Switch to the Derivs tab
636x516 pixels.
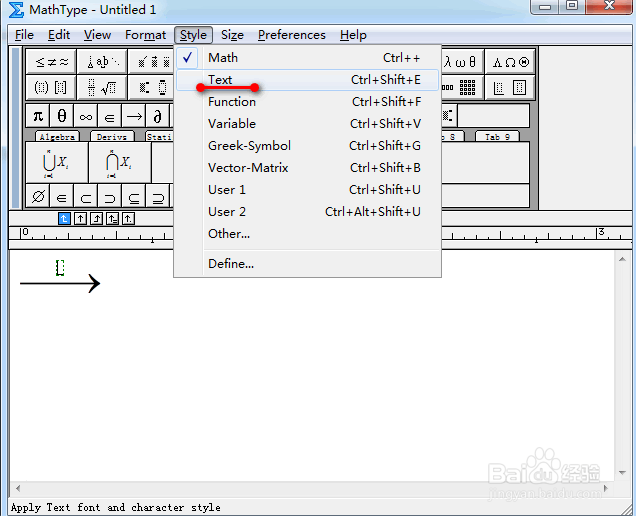pyautogui.click(x=112, y=136)
